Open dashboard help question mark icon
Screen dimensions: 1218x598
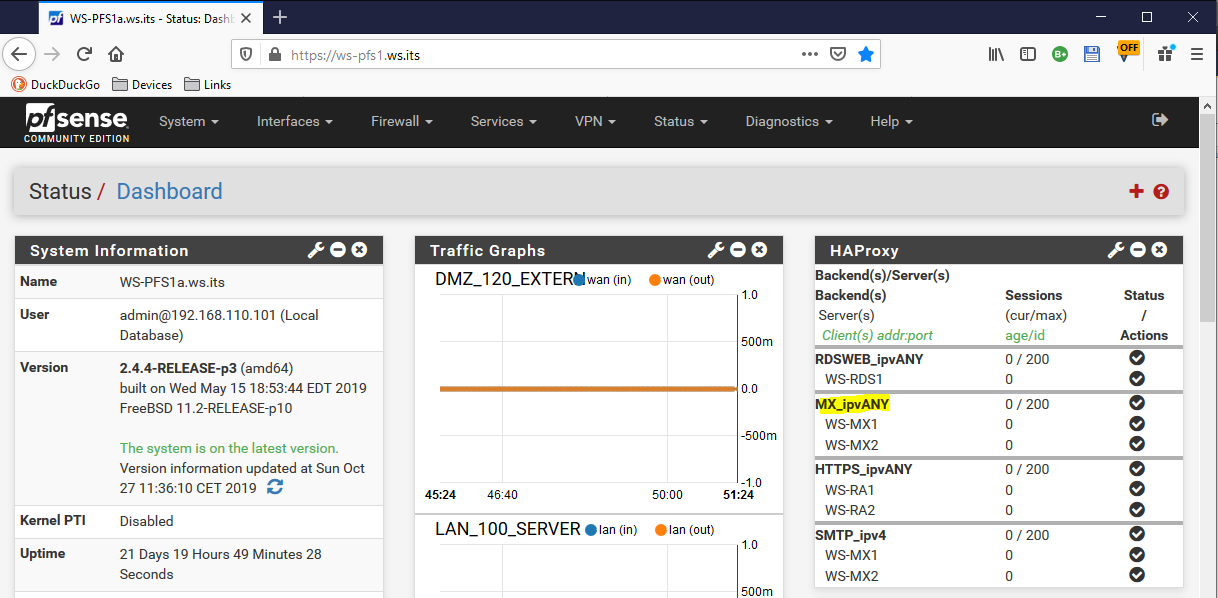(x=1161, y=192)
